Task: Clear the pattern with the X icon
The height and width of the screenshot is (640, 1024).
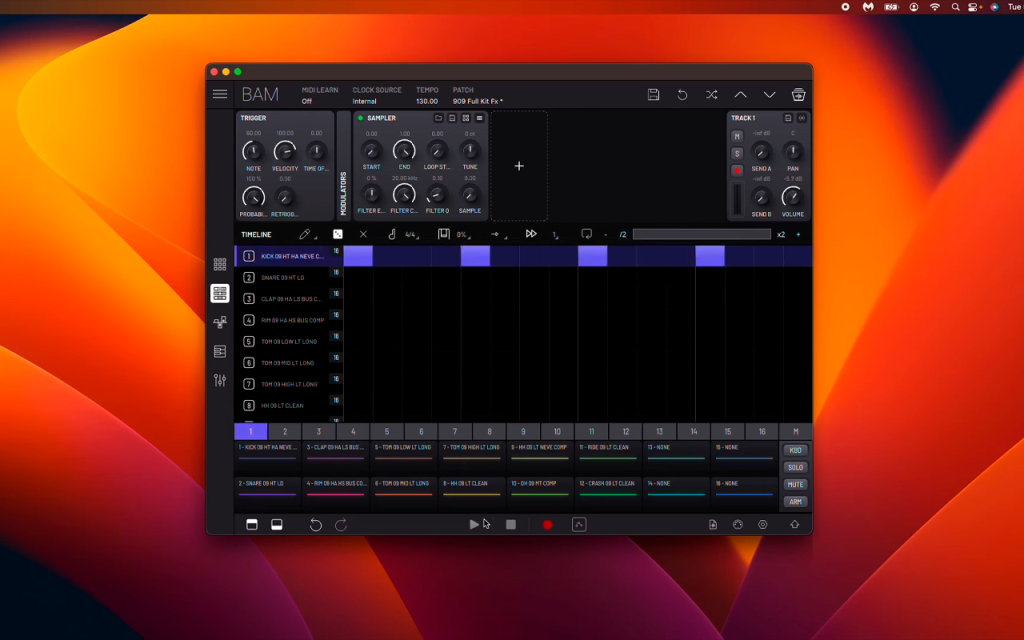Action: pyautogui.click(x=363, y=234)
